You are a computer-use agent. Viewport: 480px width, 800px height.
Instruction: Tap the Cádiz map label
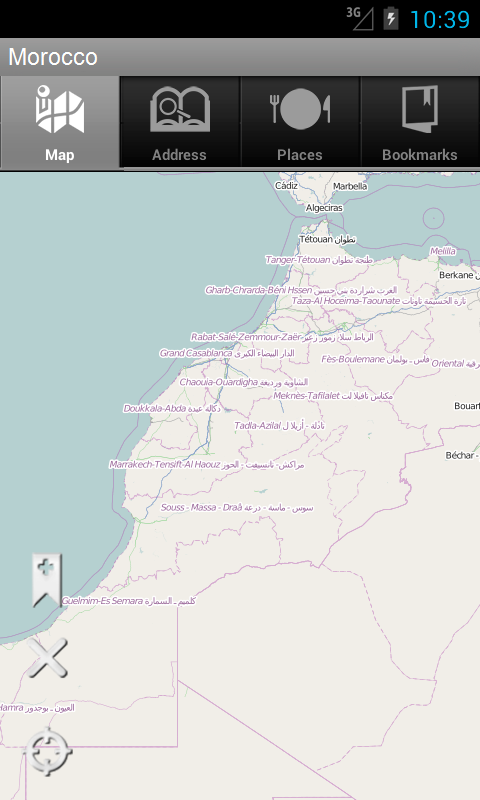point(286,186)
